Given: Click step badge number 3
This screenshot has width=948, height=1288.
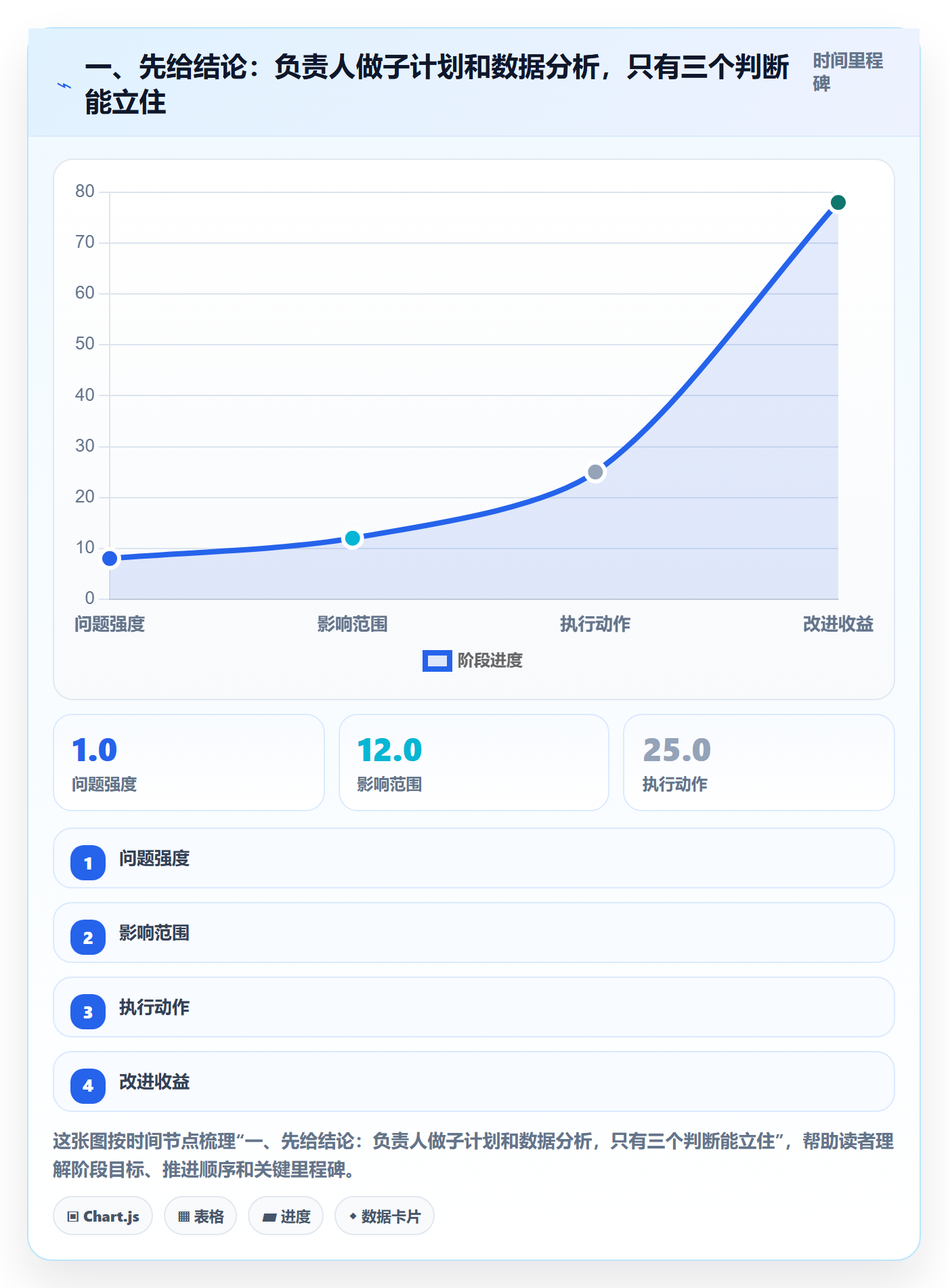Looking at the screenshot, I should click(88, 1012).
